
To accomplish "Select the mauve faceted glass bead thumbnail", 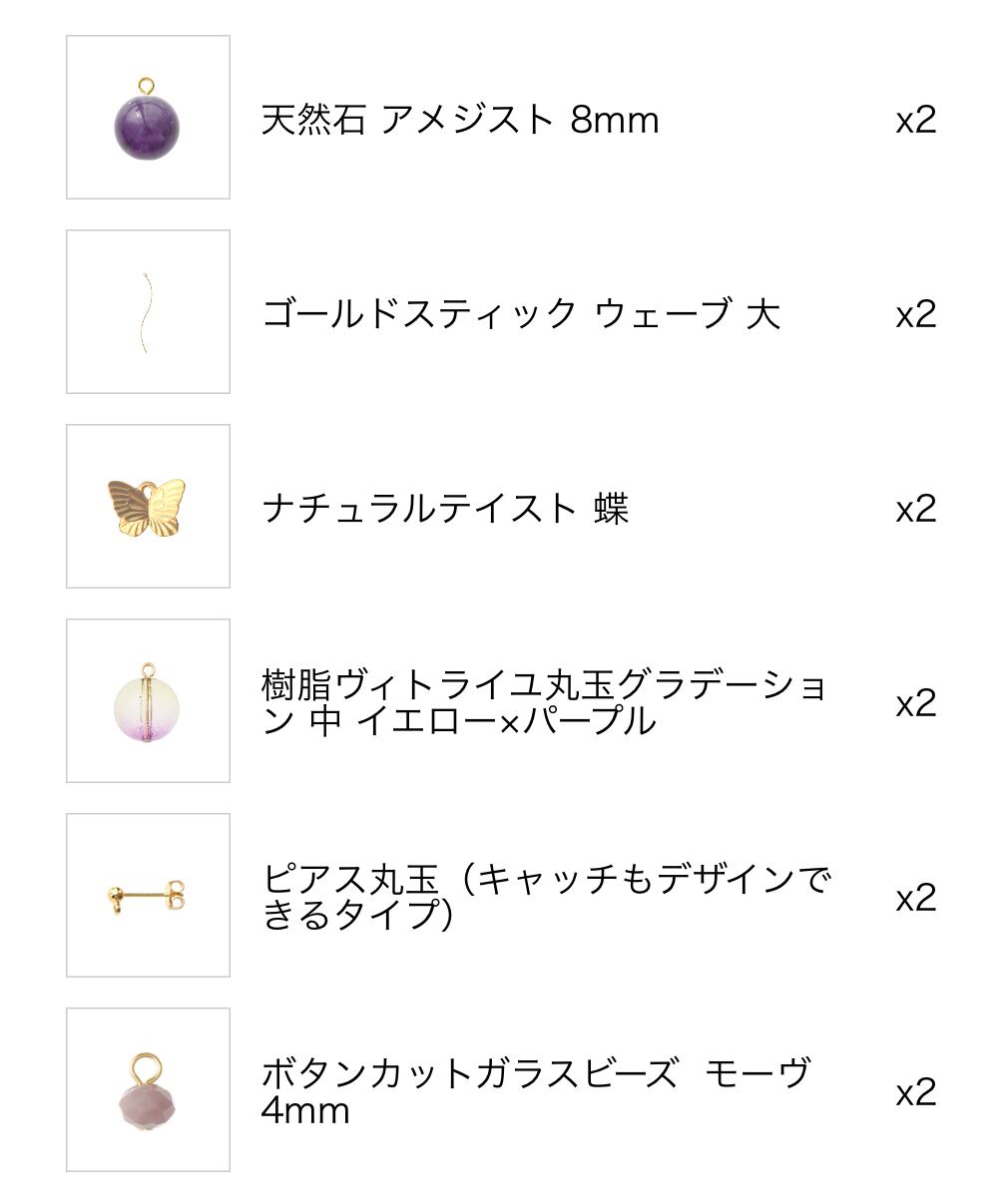I will (148, 1090).
